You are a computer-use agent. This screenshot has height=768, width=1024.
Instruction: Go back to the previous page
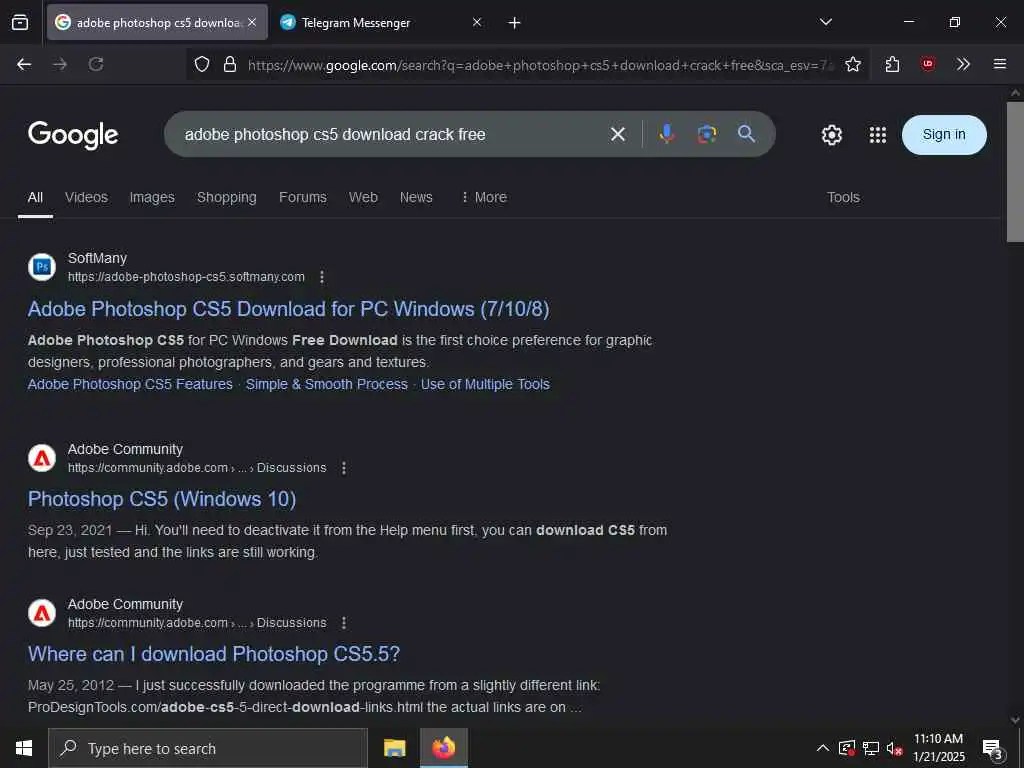(24, 64)
